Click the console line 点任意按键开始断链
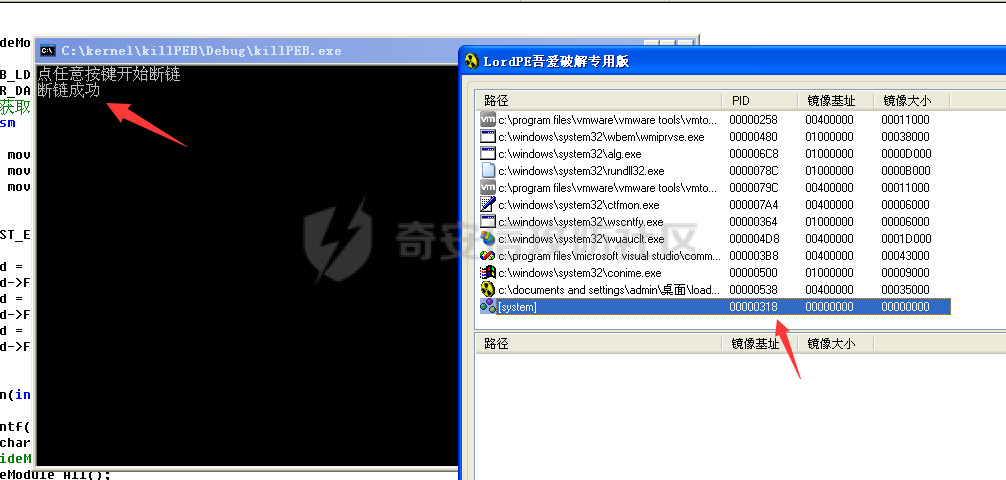This screenshot has width=1006, height=480. [x=109, y=74]
